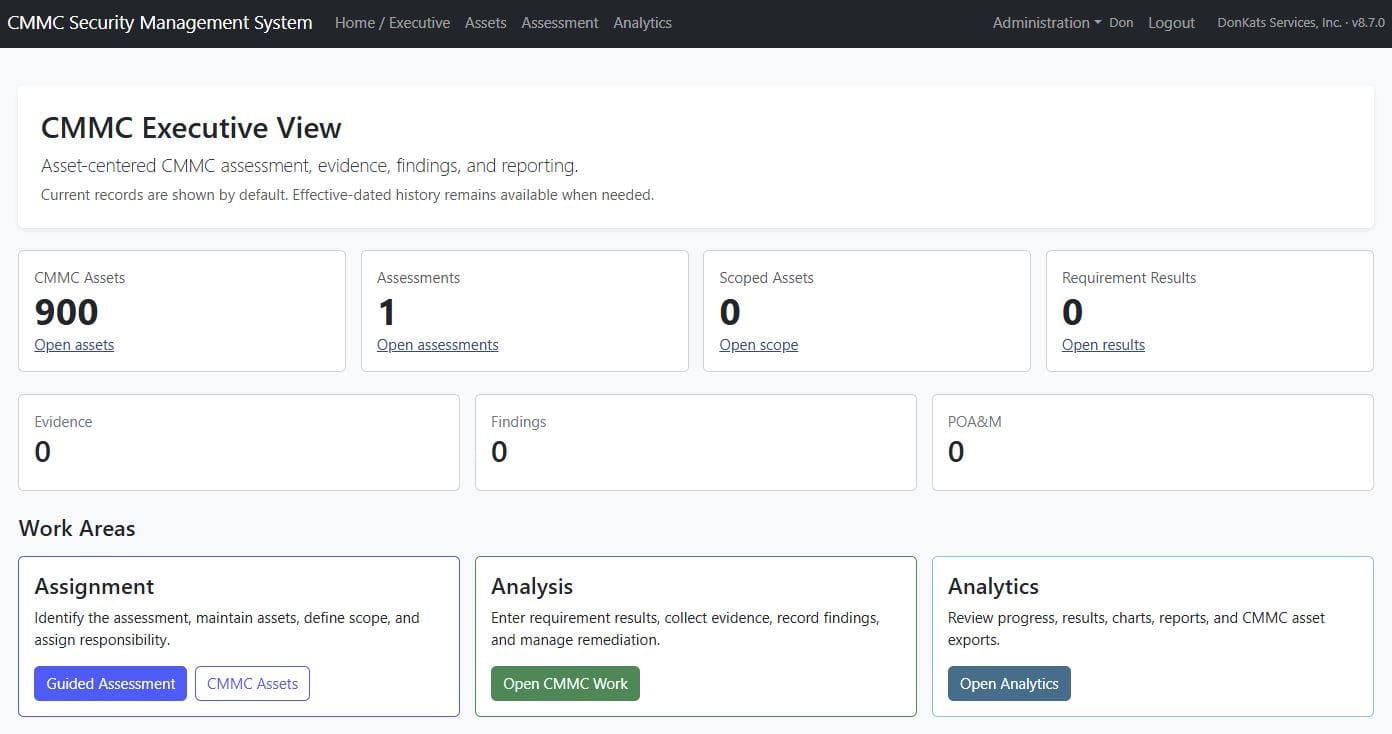Select the POA&M count card

click(x=1153, y=442)
